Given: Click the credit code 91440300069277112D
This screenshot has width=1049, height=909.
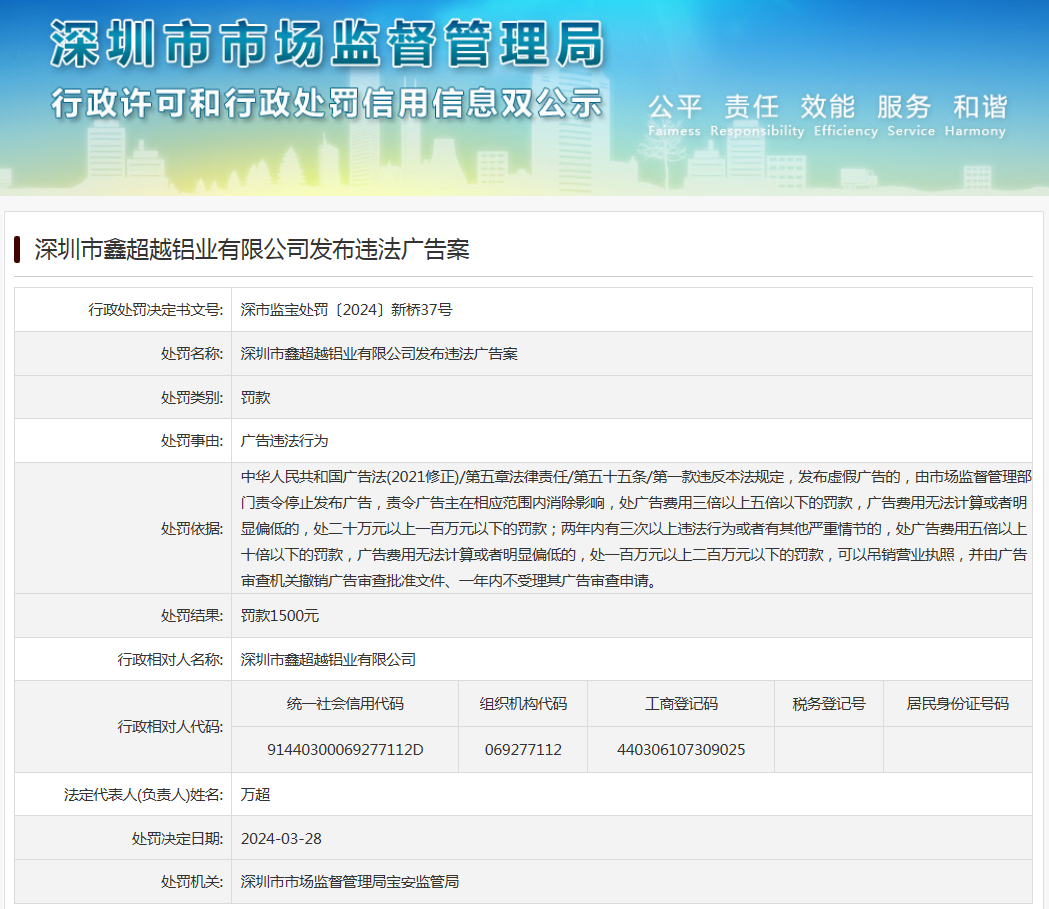Looking at the screenshot, I should pyautogui.click(x=345, y=750).
